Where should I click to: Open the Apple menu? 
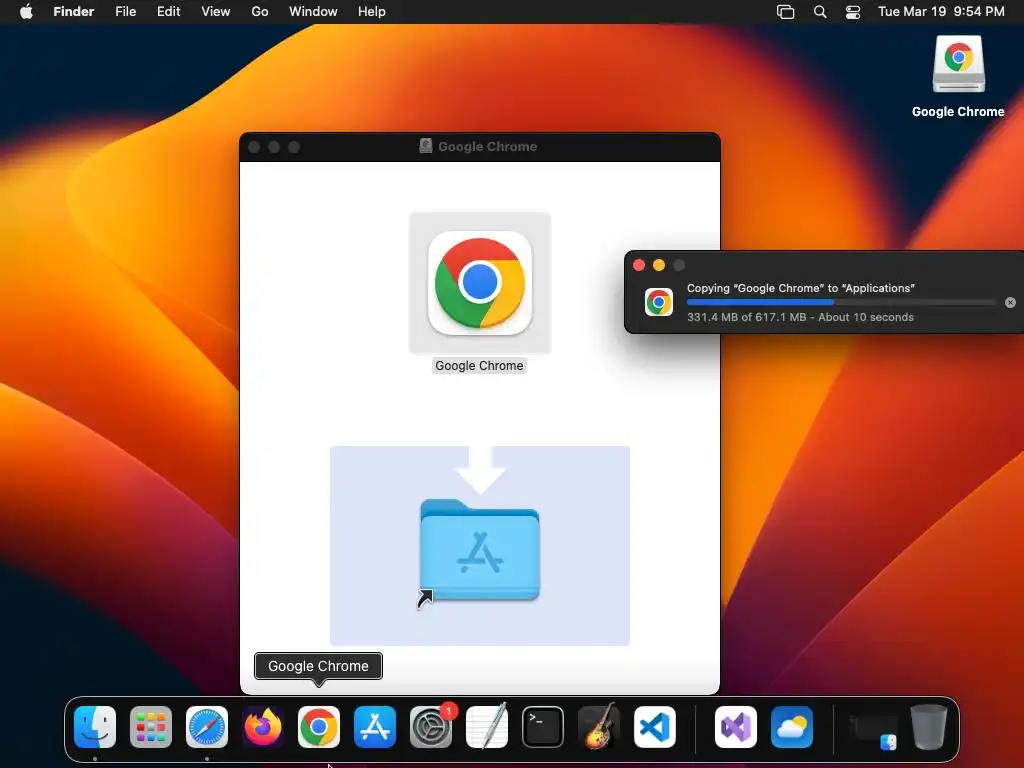click(26, 12)
